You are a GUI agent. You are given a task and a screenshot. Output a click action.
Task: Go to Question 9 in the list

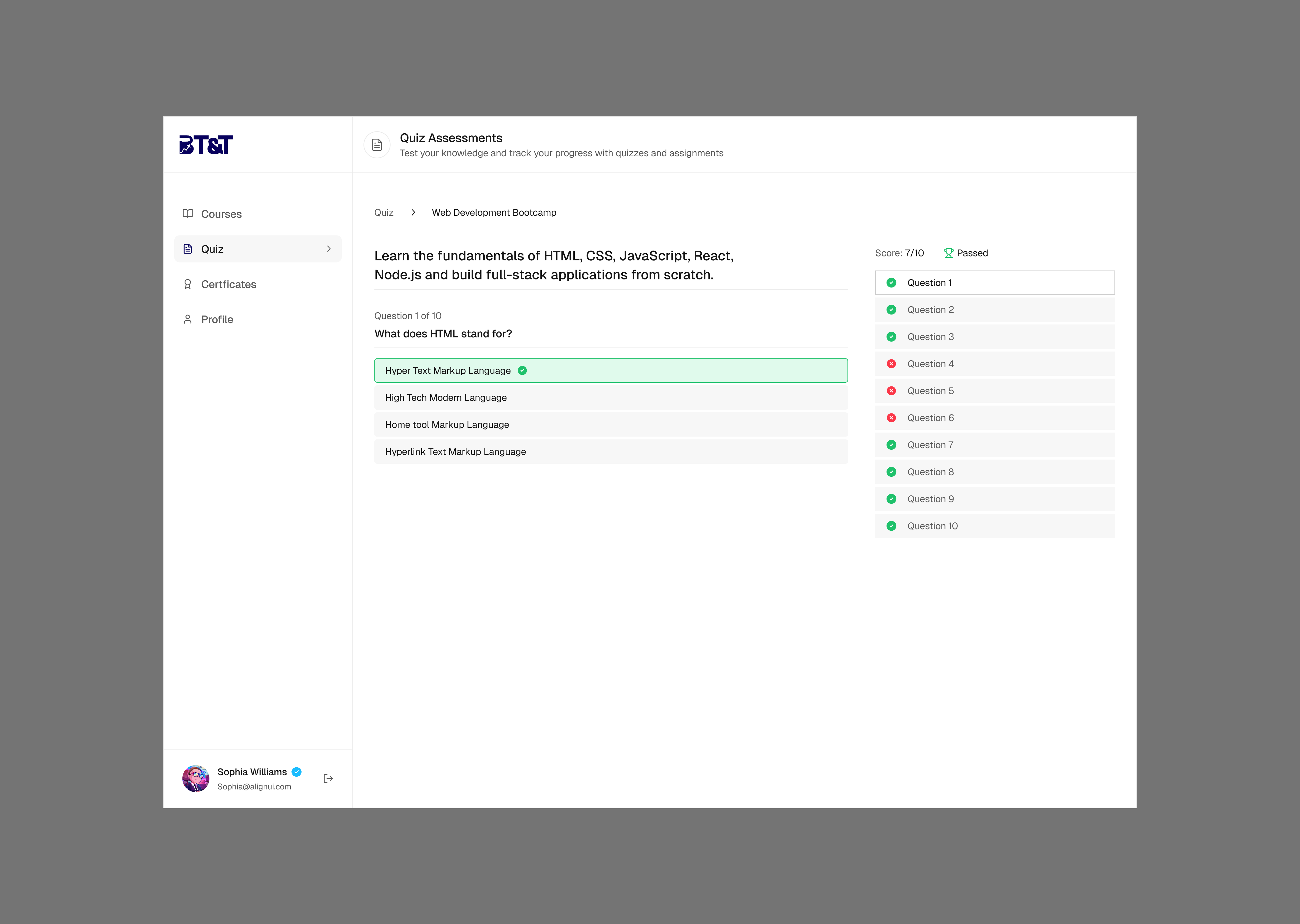click(x=995, y=499)
